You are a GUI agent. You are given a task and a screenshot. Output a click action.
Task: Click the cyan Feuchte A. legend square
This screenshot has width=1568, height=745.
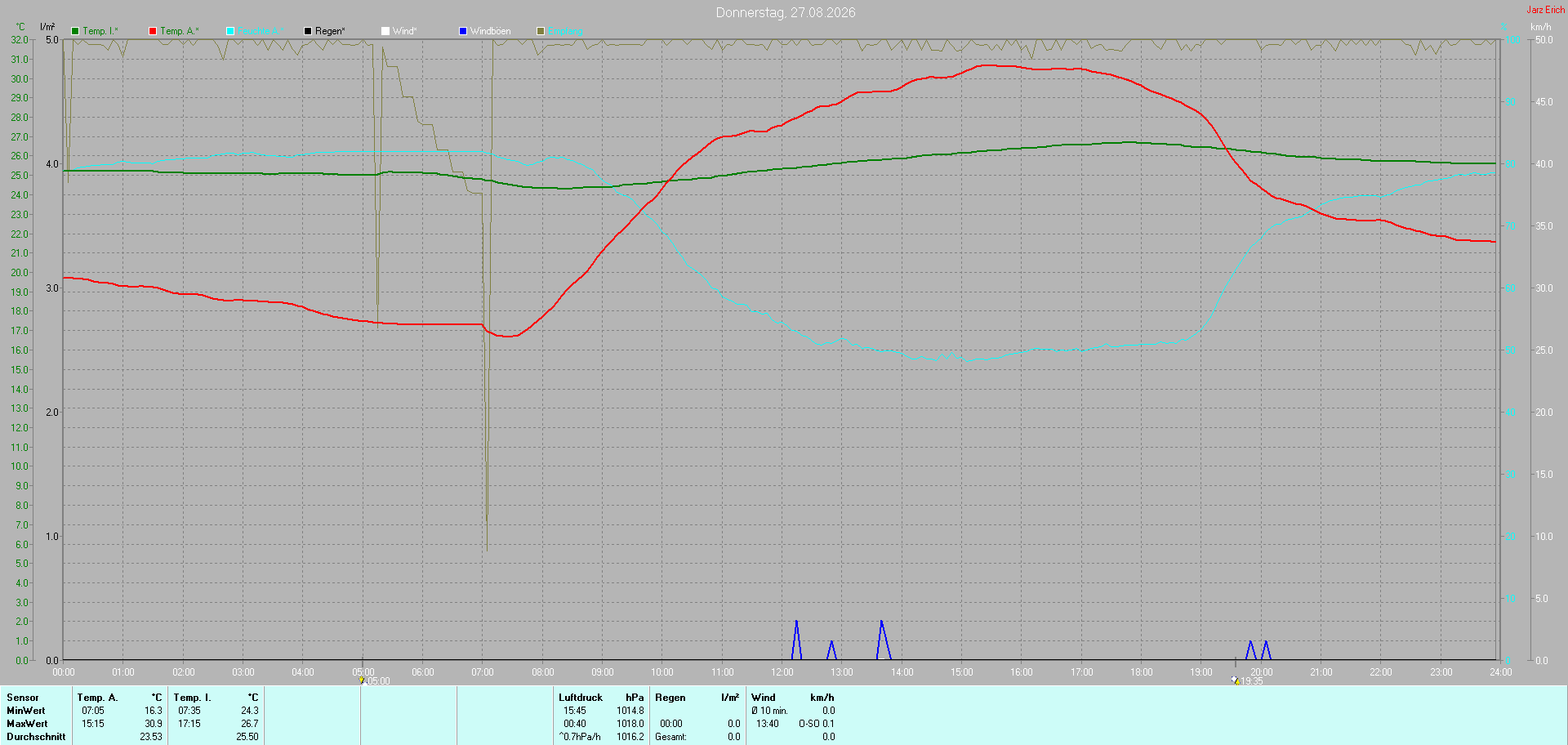[x=230, y=31]
